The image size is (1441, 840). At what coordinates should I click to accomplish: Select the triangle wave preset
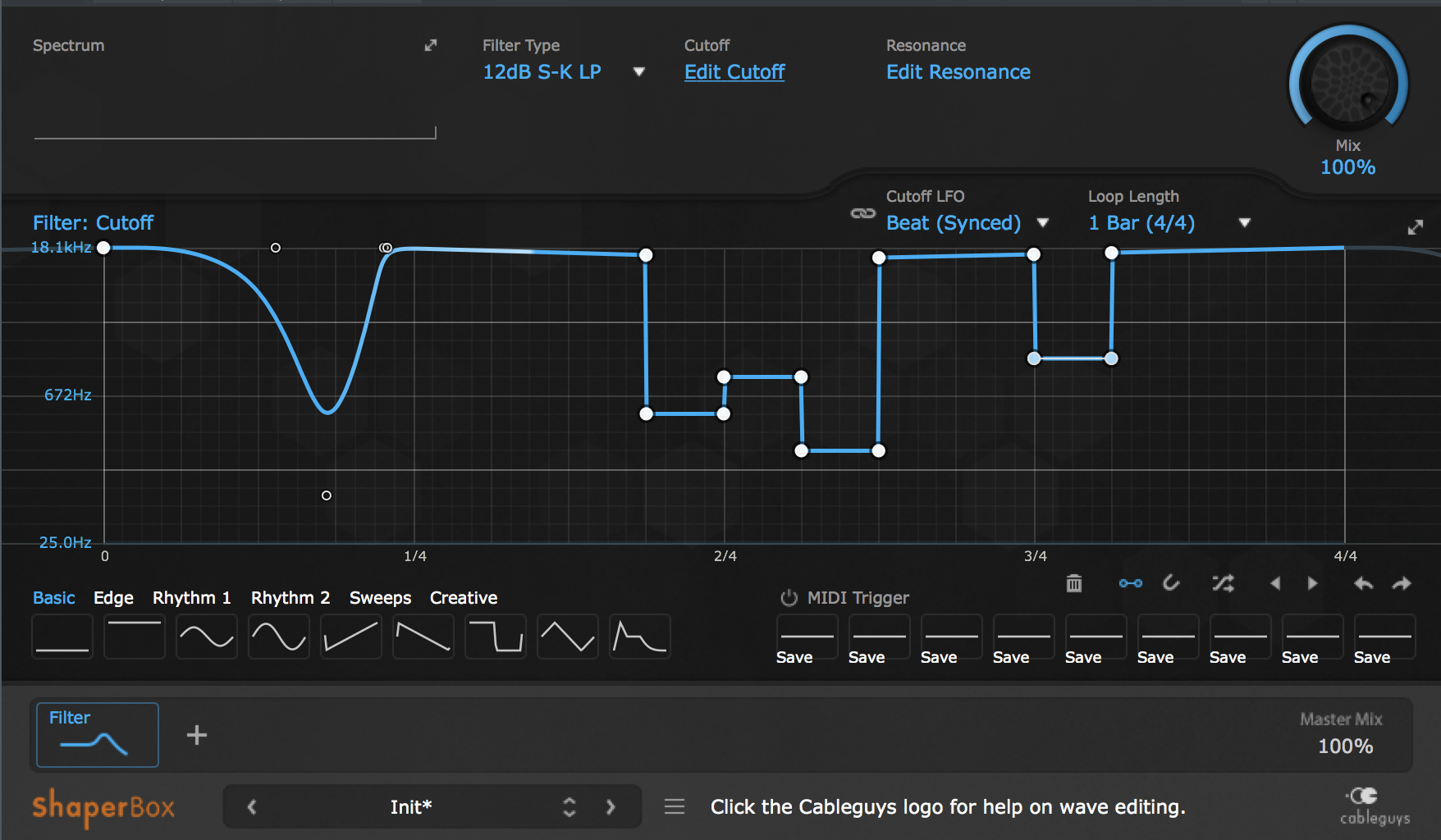[x=568, y=637]
